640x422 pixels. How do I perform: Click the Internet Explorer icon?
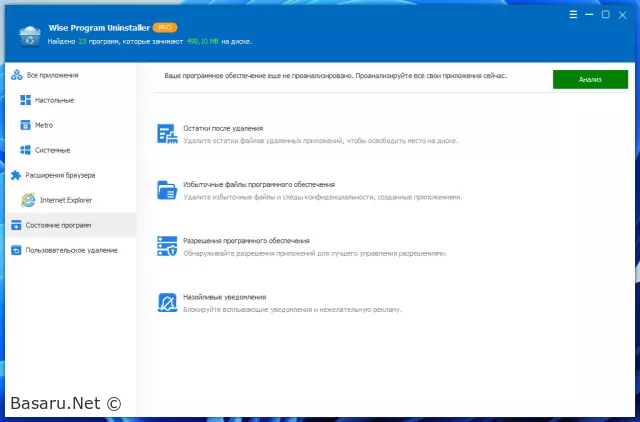28,200
